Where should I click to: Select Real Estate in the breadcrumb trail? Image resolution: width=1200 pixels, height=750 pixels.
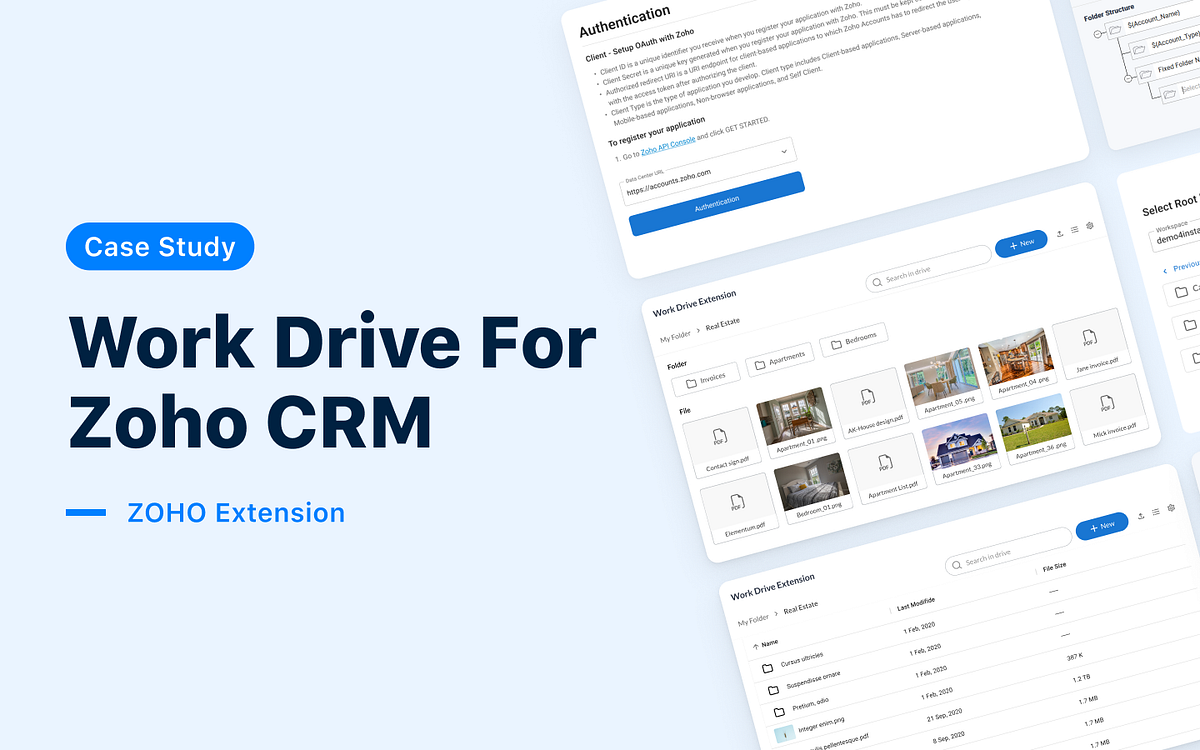click(722, 326)
